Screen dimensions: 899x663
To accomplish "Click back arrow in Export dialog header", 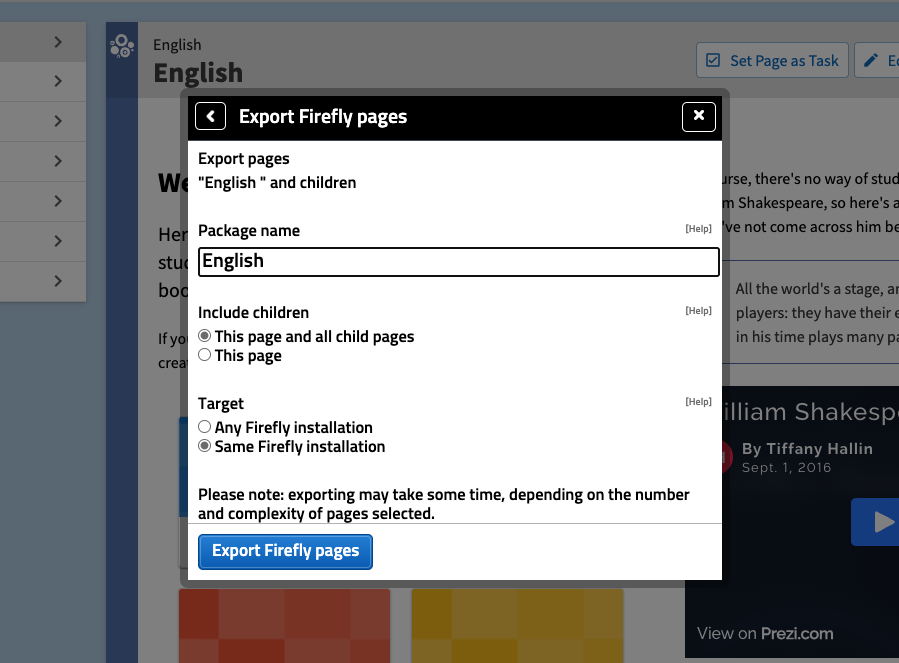I will tap(210, 116).
